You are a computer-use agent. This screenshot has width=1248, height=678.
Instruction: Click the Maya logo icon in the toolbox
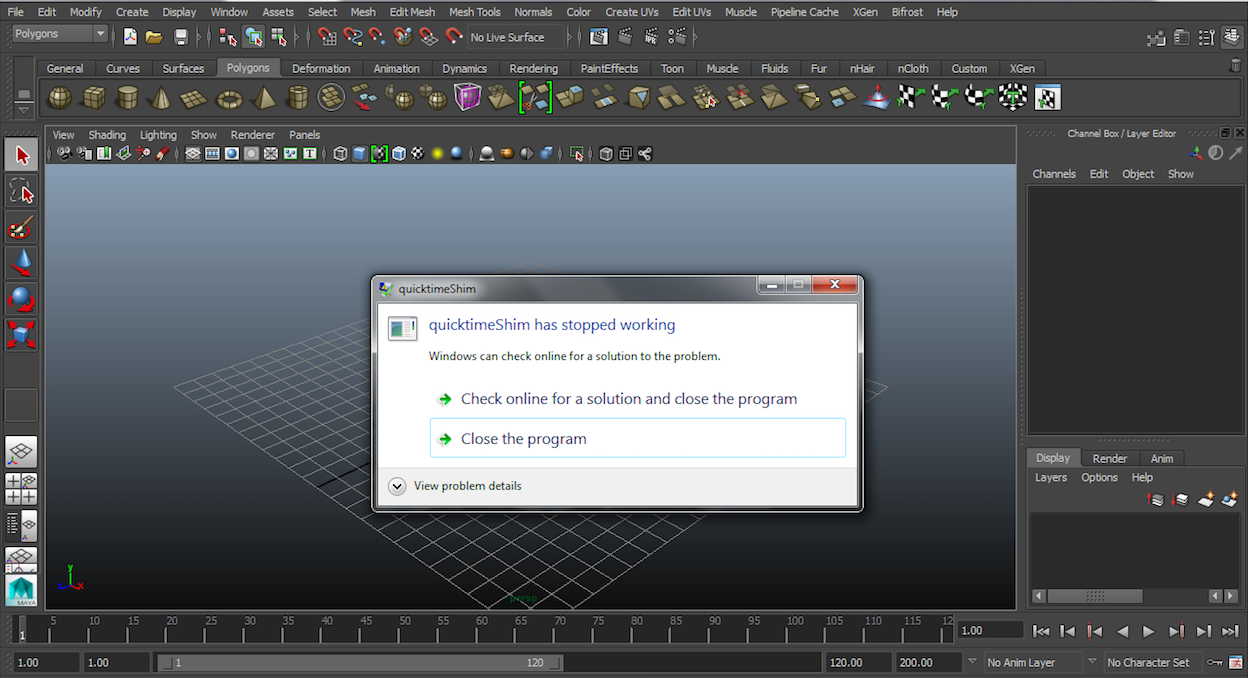click(x=22, y=591)
